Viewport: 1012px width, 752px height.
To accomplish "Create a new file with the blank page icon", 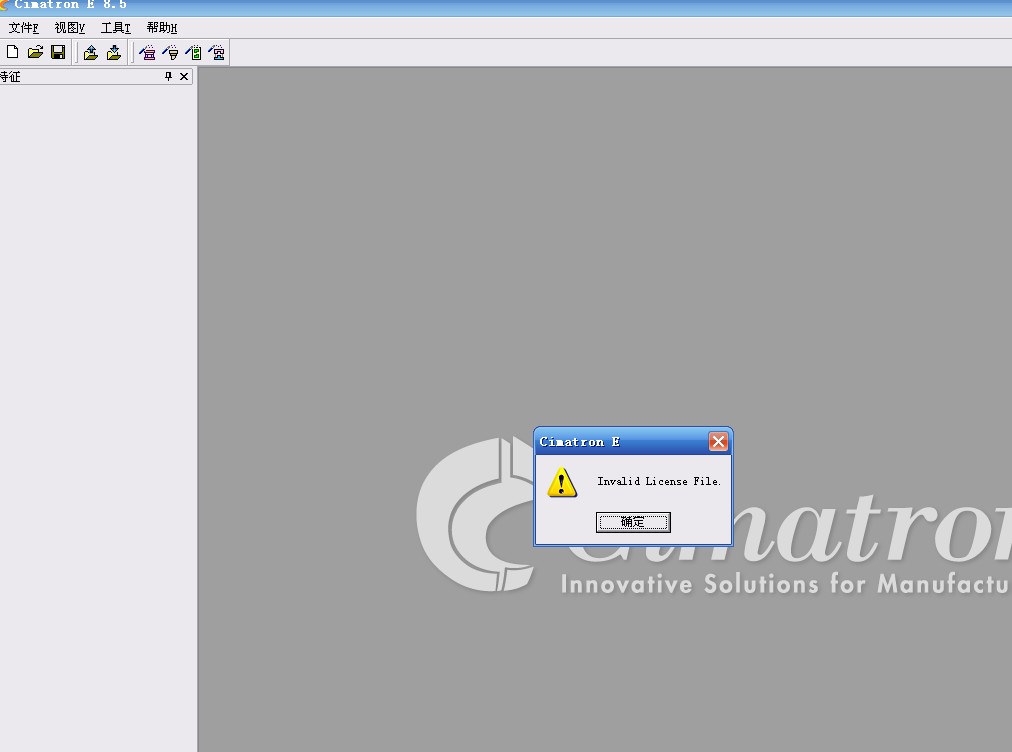I will 12,52.
